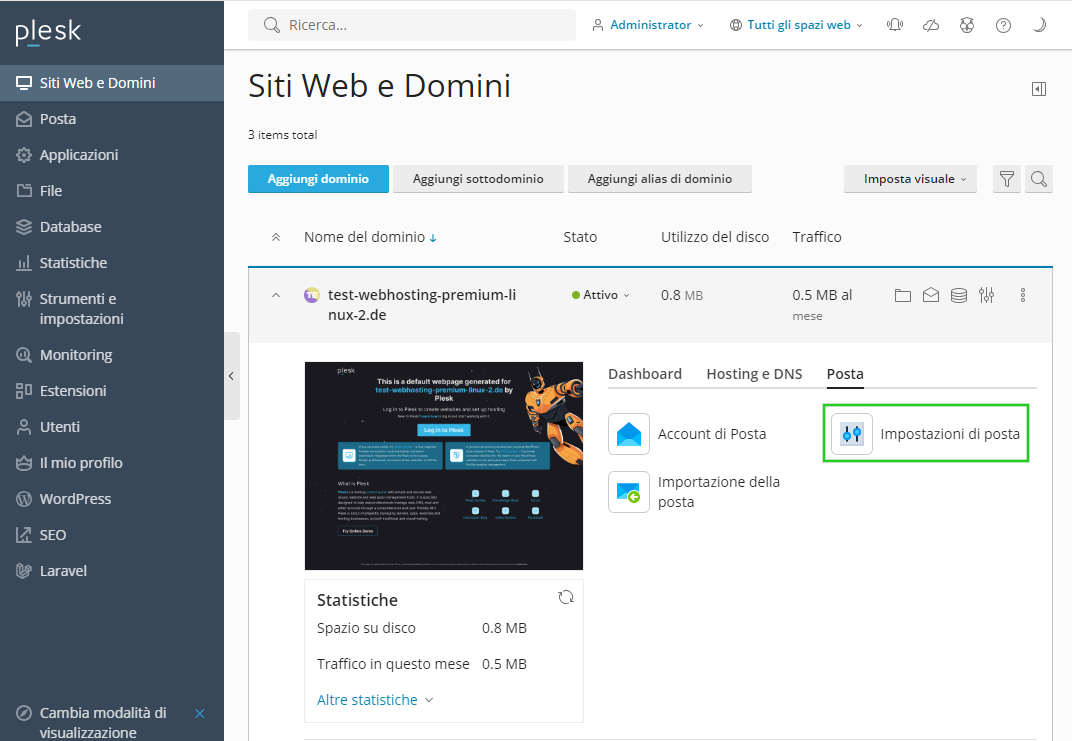Click the Ricerca search field
Viewport: 1072px width, 741px height.
coord(412,25)
